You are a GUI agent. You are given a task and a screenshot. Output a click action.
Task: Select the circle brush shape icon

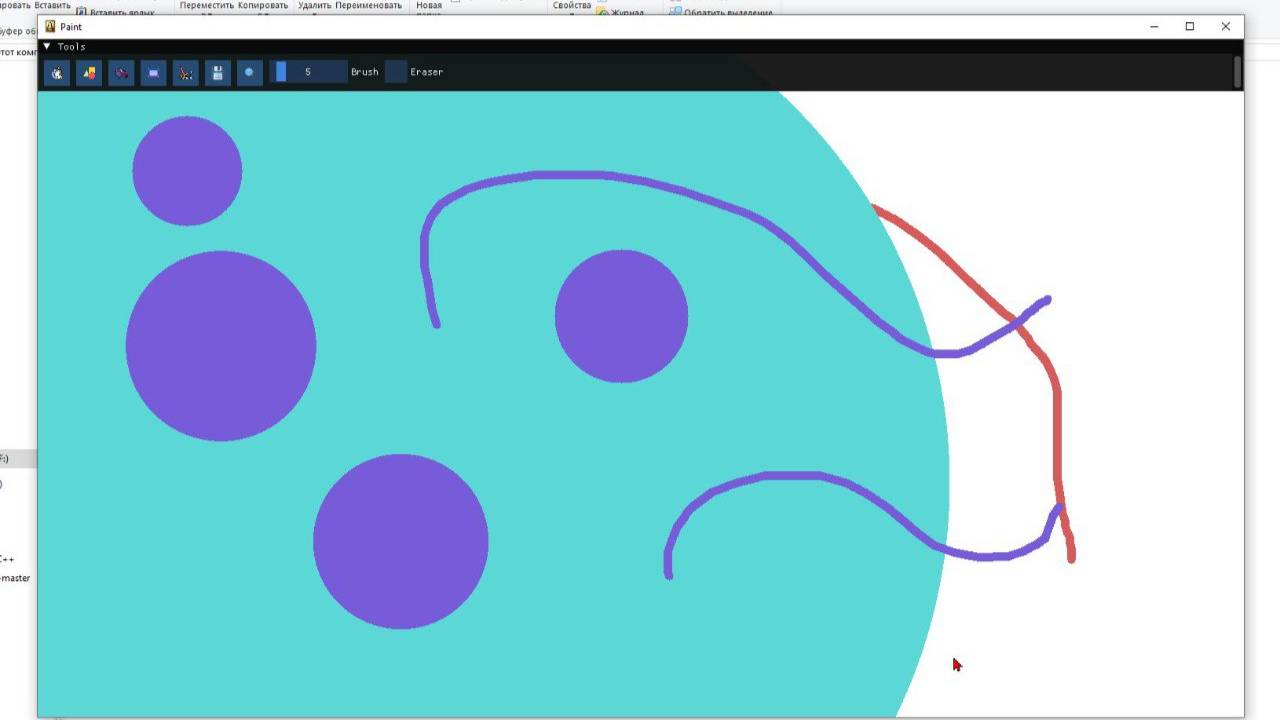pyautogui.click(x=249, y=72)
